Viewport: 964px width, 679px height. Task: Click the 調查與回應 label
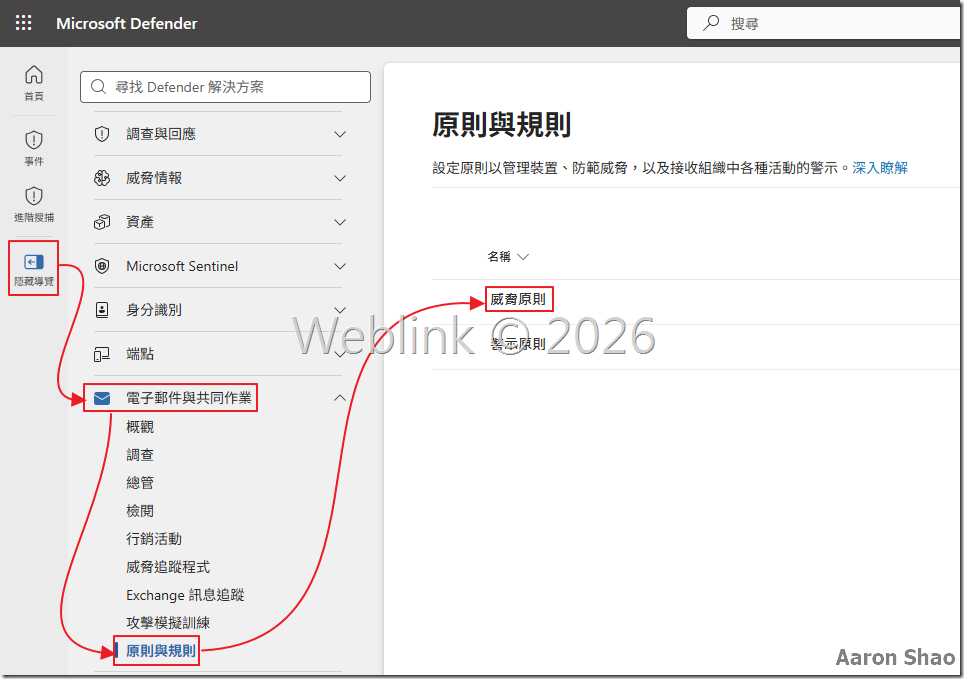[161, 134]
